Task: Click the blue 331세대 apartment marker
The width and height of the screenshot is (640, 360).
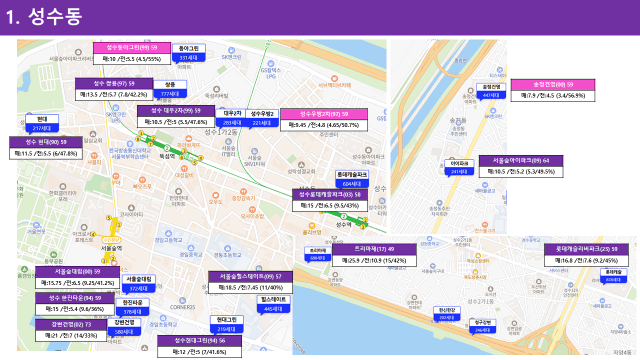Action: coord(189,53)
